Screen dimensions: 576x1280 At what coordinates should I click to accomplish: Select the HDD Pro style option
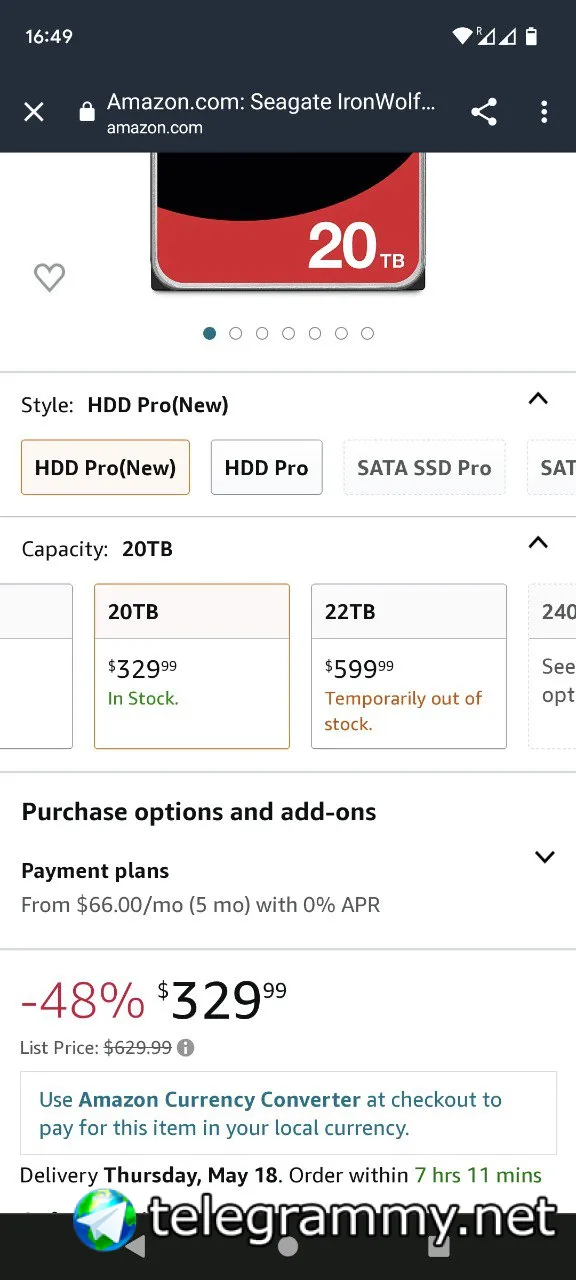tap(266, 467)
